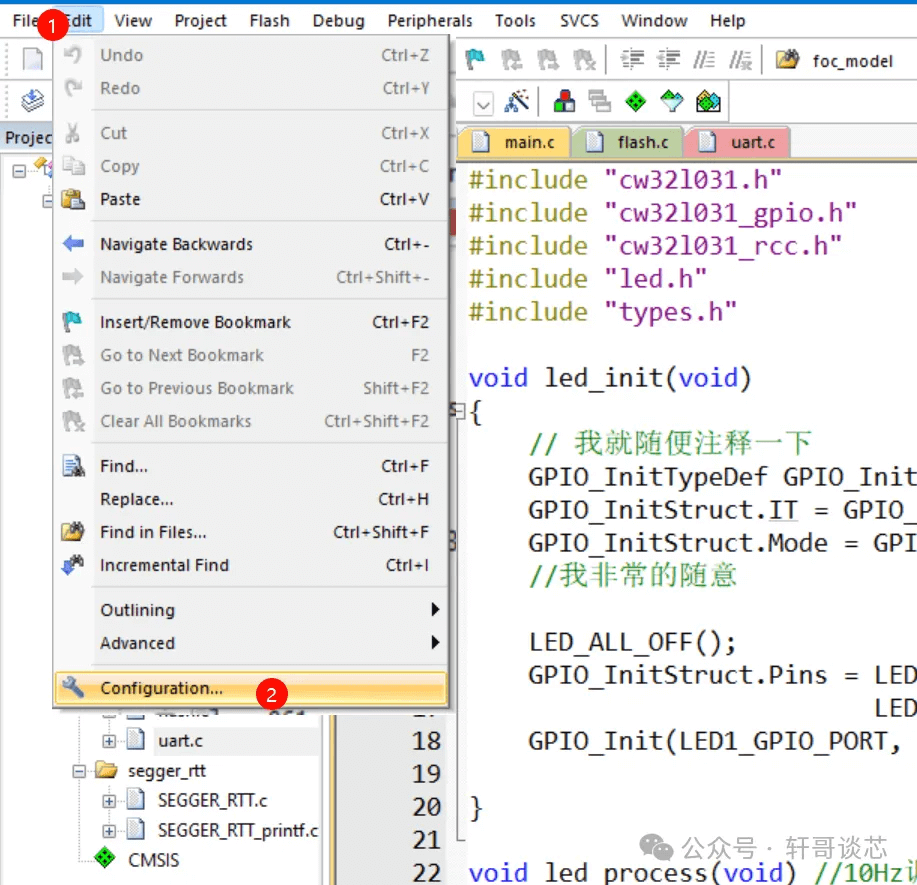The width and height of the screenshot is (917, 885).
Task: Open the Pack Installer icon
Action: [708, 102]
